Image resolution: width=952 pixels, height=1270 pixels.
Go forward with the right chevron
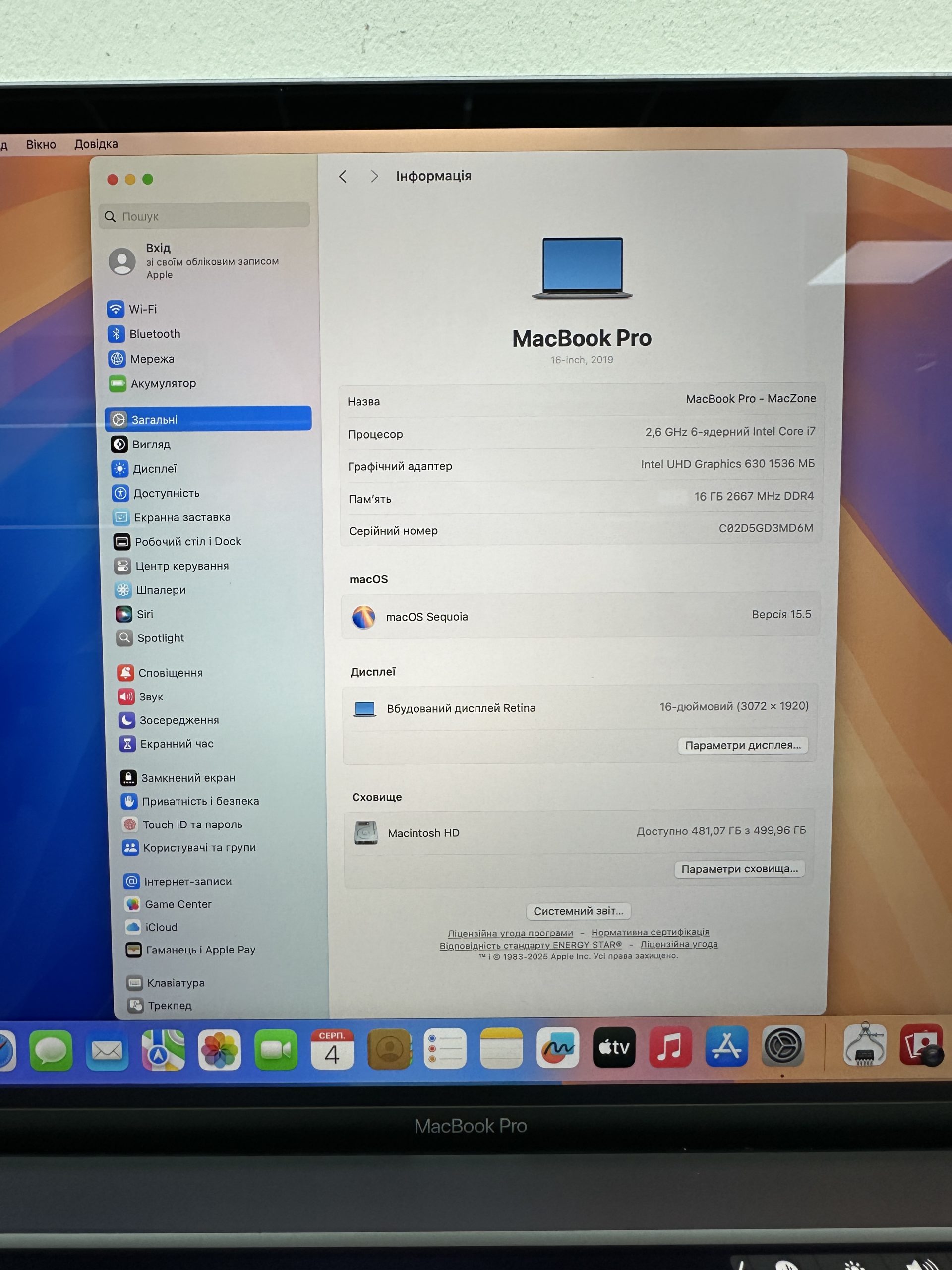(375, 176)
